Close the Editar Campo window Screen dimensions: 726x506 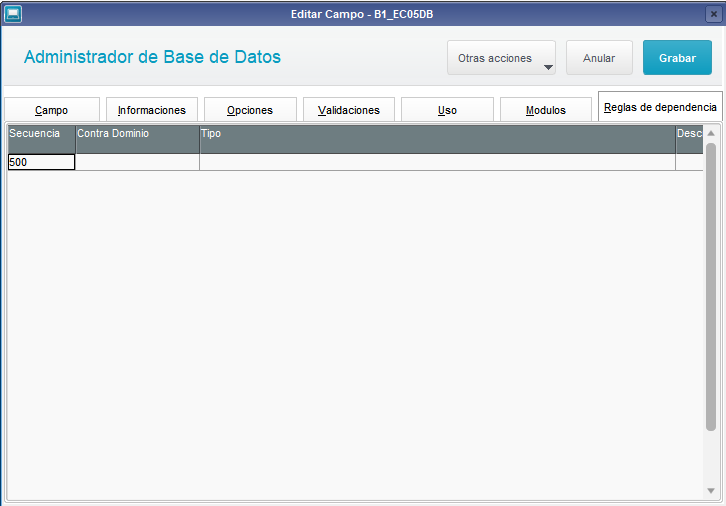[713, 14]
